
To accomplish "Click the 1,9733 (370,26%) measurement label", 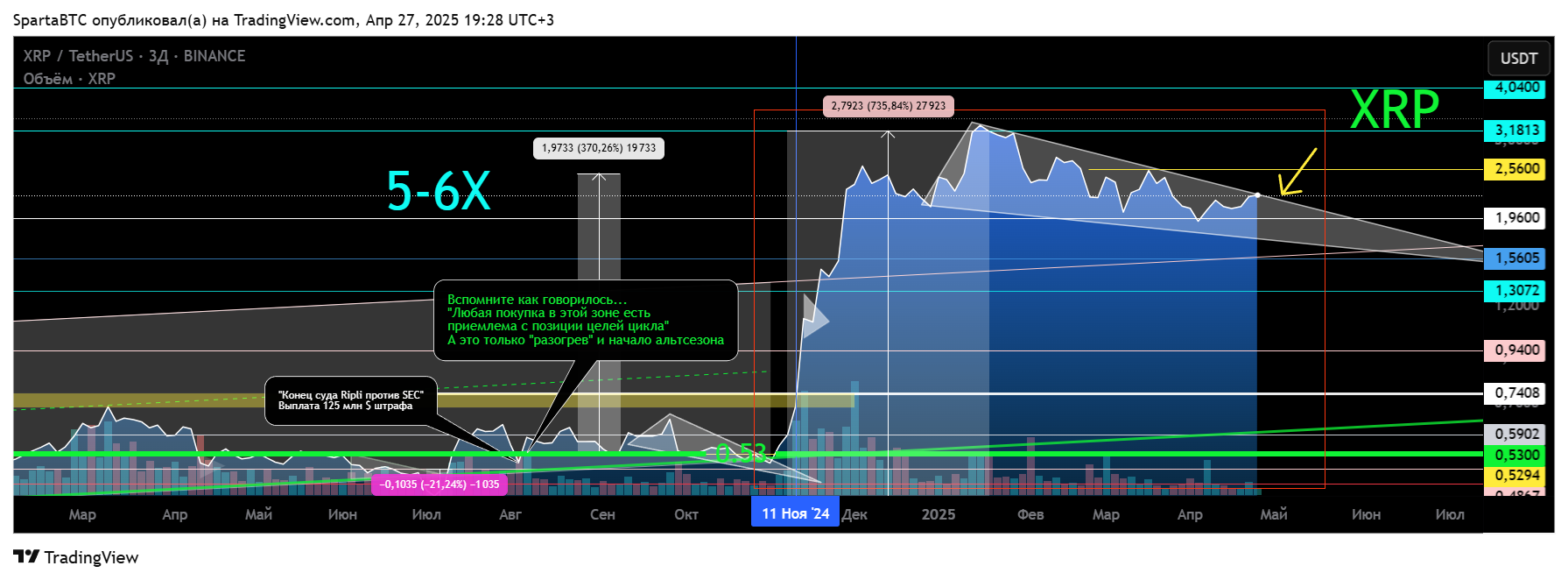I will tap(599, 148).
